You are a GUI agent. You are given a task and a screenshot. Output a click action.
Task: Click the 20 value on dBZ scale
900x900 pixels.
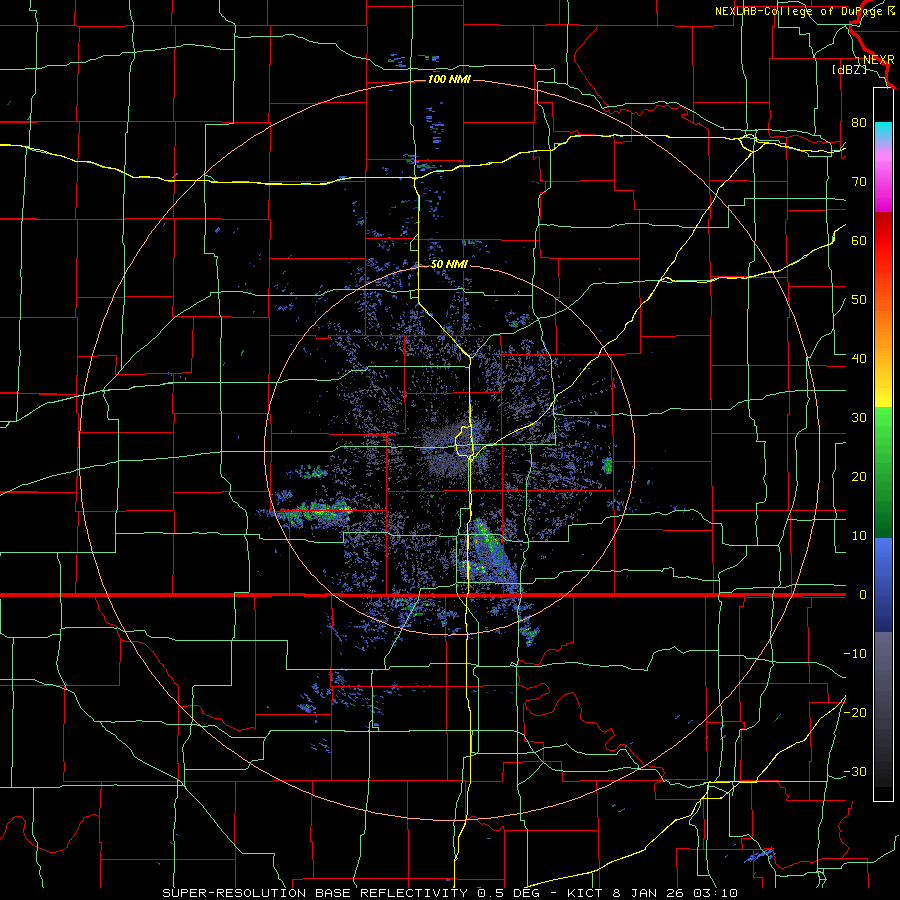859,476
